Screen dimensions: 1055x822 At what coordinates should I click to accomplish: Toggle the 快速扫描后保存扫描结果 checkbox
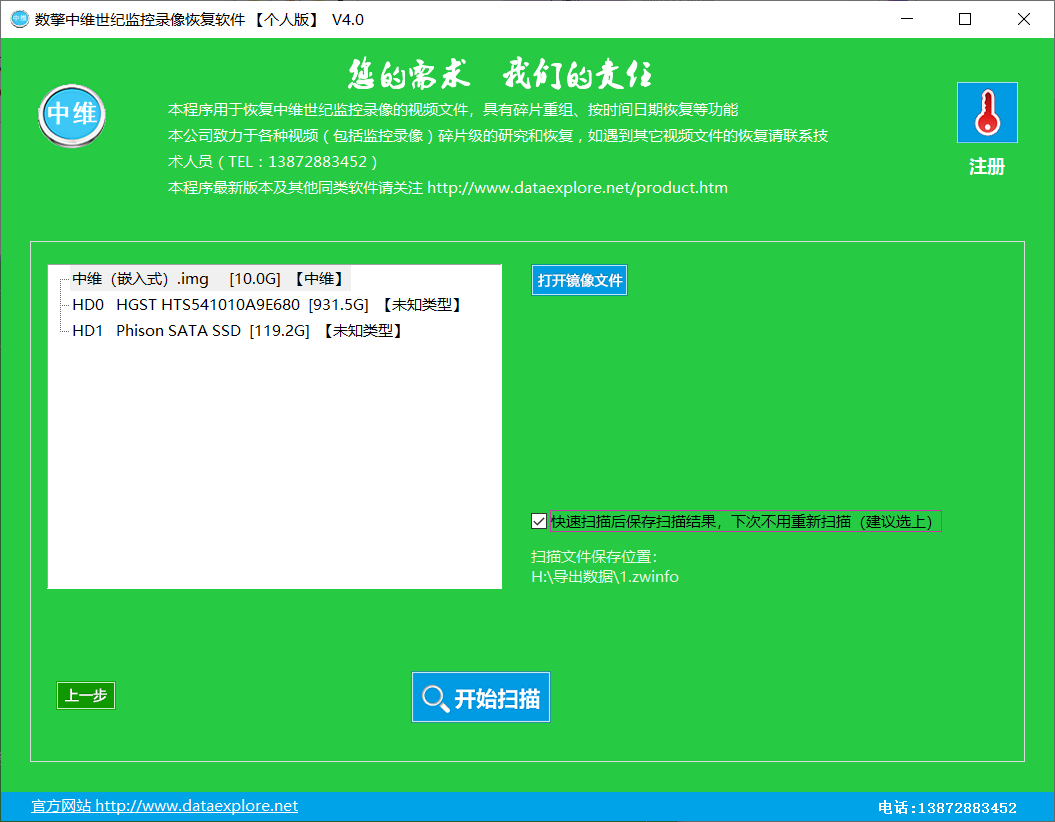(x=539, y=521)
